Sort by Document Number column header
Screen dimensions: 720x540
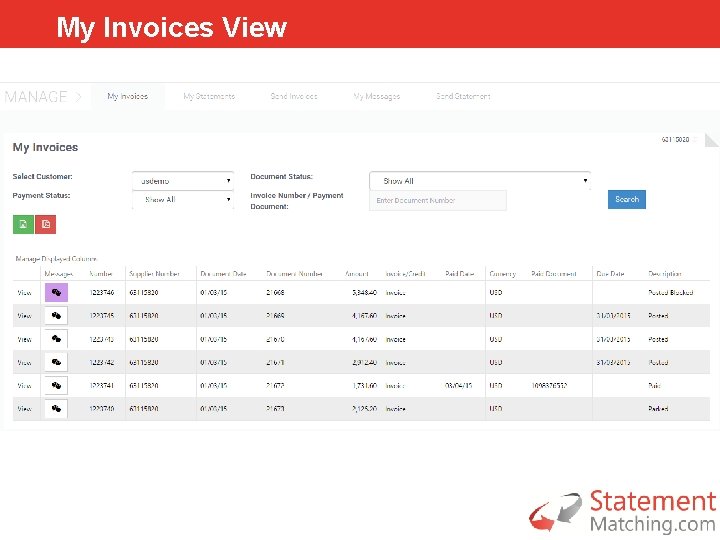click(x=294, y=274)
